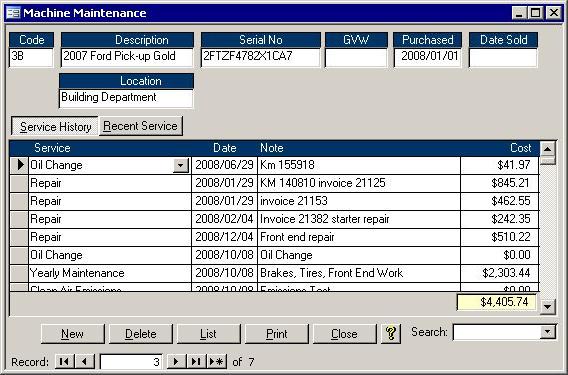The width and height of the screenshot is (568, 375).
Task: Click cost cell $41.97
Action: coord(500,165)
